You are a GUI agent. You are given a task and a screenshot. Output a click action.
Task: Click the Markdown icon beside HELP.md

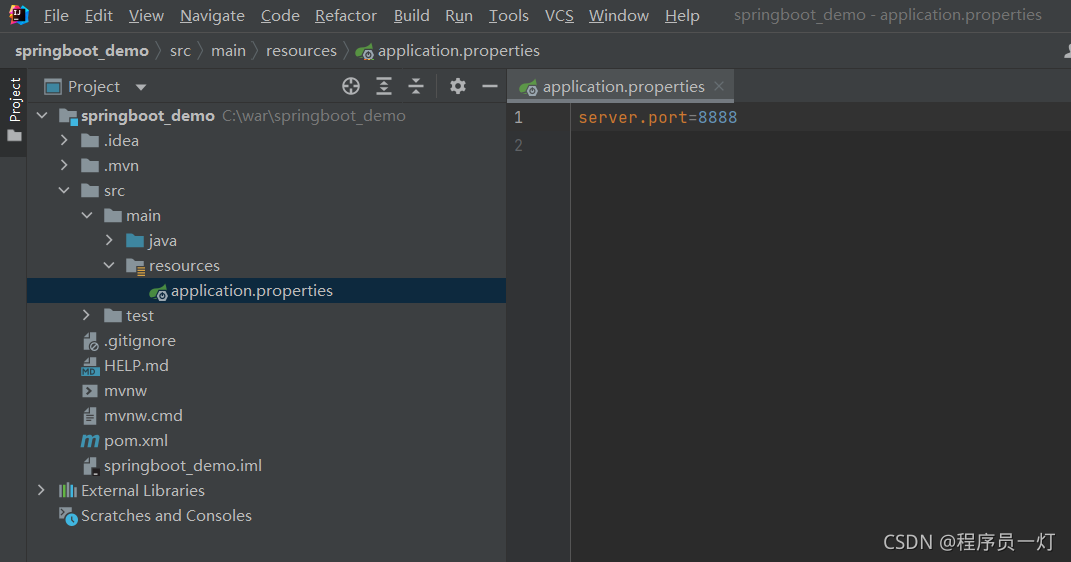(x=89, y=367)
